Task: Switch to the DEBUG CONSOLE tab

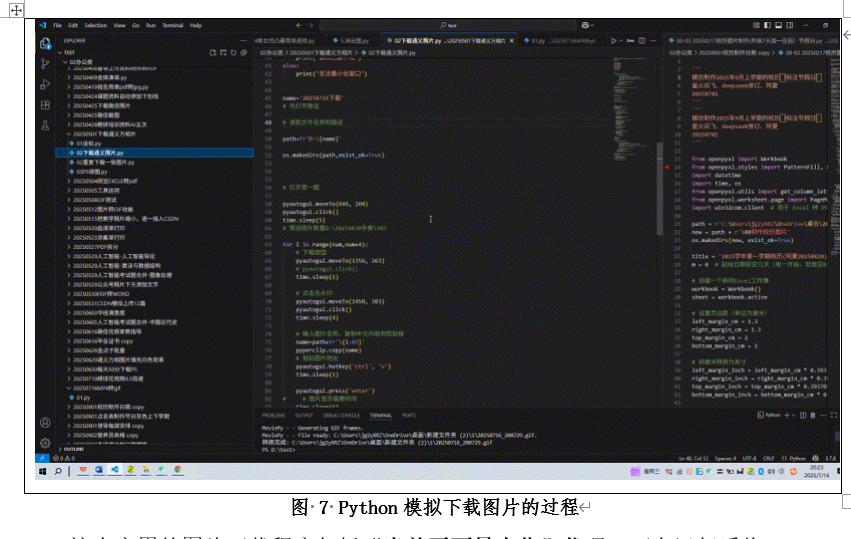Action: point(341,415)
